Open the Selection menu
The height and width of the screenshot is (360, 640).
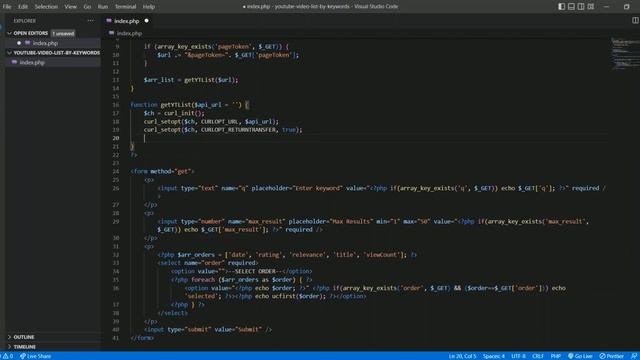pyautogui.click(x=46, y=7)
